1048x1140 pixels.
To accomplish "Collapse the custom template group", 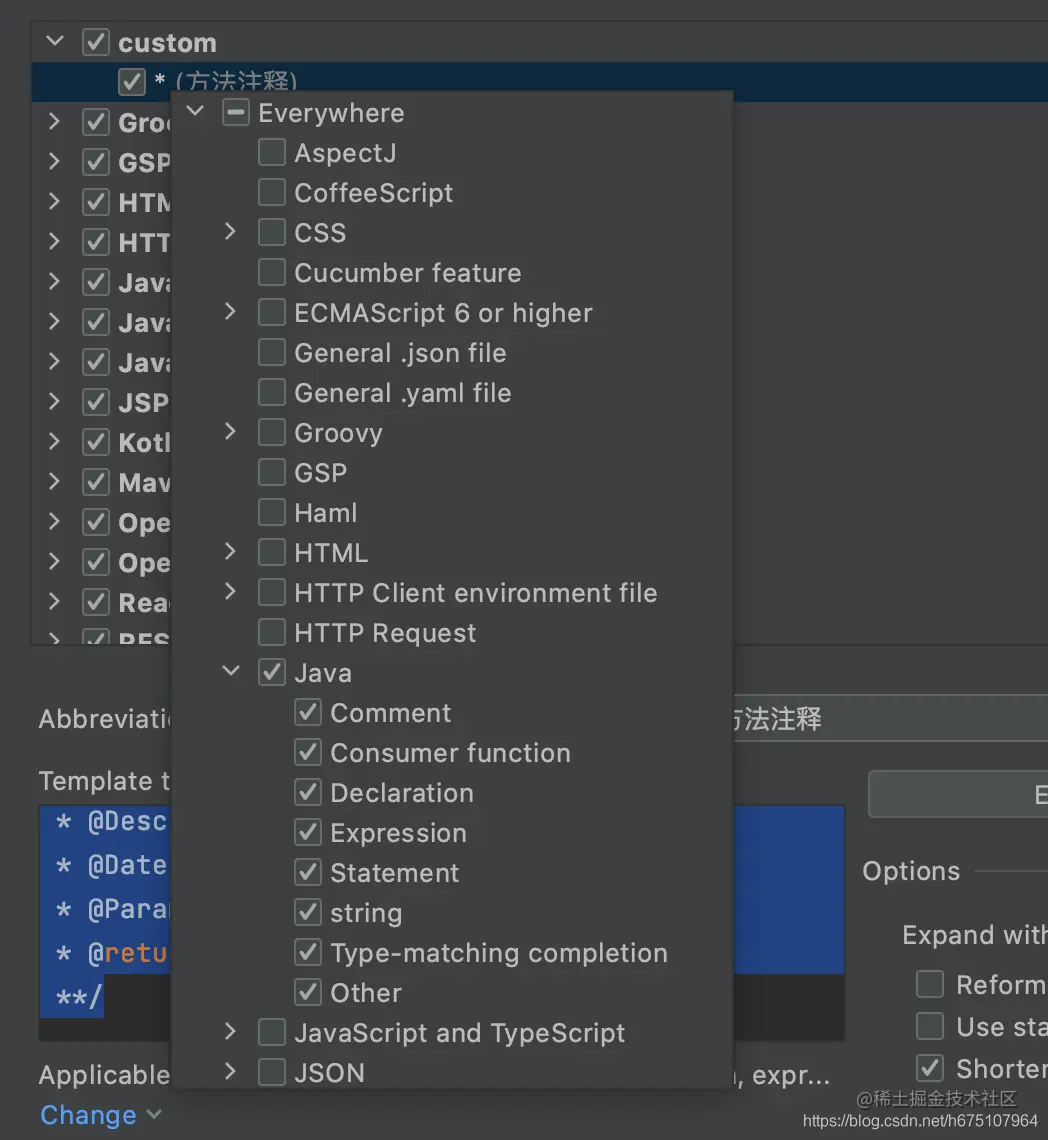I will tap(56, 42).
